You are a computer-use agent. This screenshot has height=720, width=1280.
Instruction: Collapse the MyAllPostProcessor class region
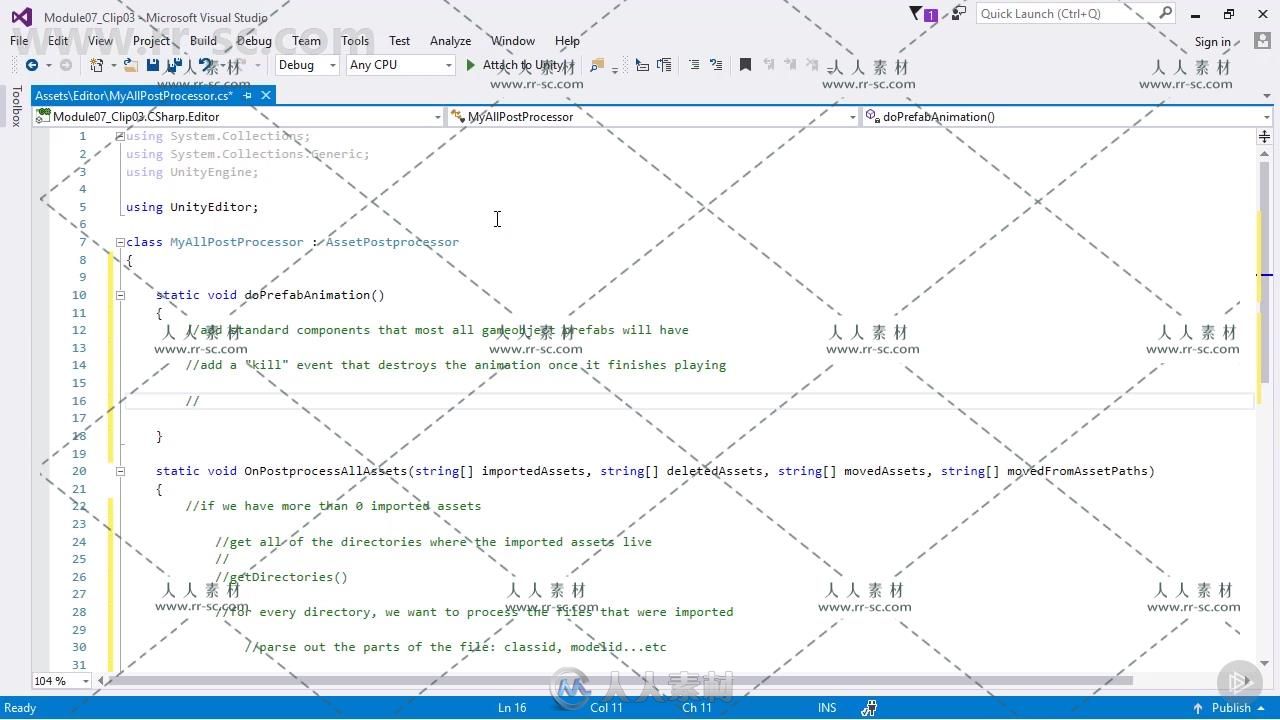(120, 242)
